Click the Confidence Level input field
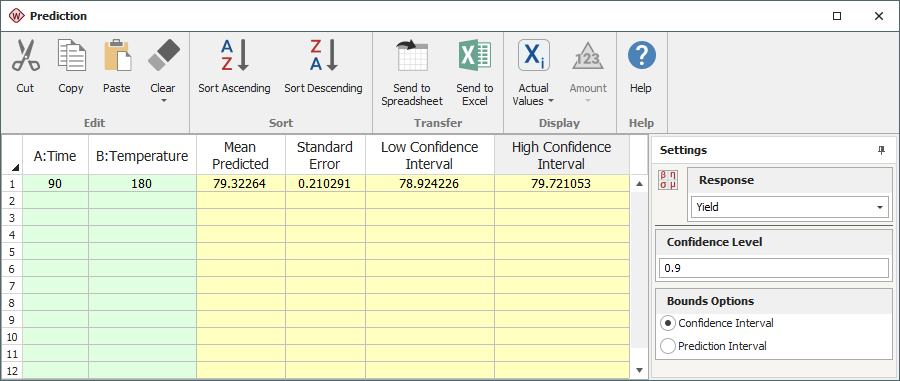 [x=774, y=268]
